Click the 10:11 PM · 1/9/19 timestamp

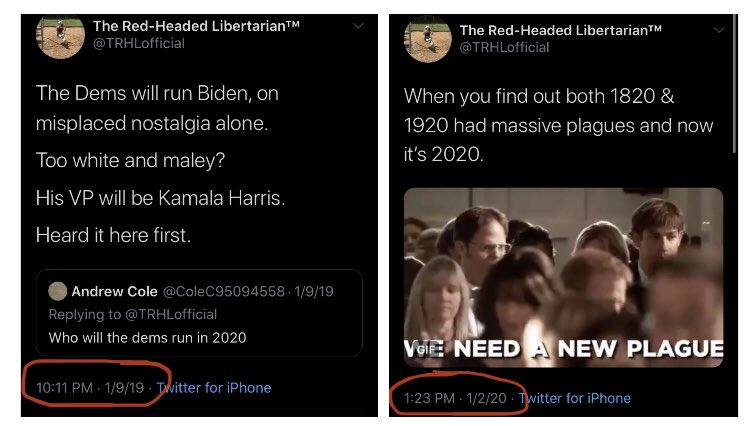tap(90, 388)
